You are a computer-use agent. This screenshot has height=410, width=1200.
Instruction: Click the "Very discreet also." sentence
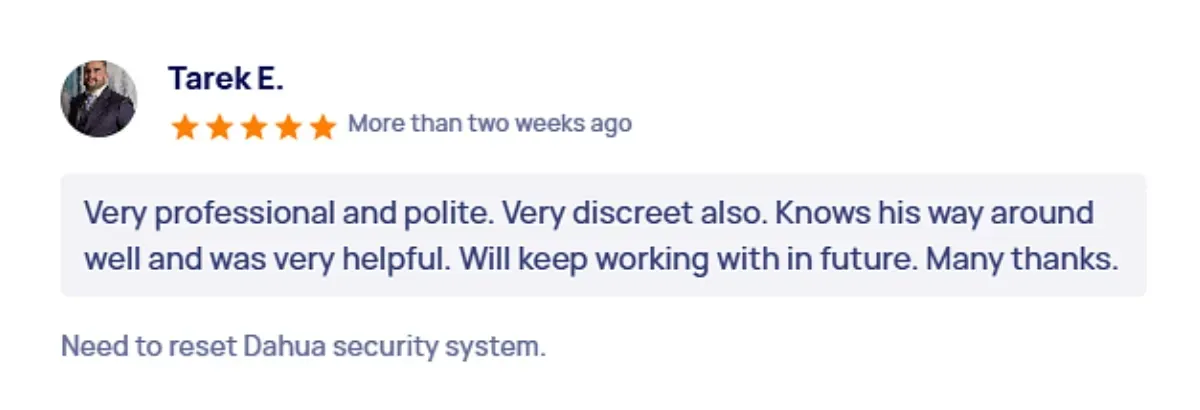(x=633, y=213)
